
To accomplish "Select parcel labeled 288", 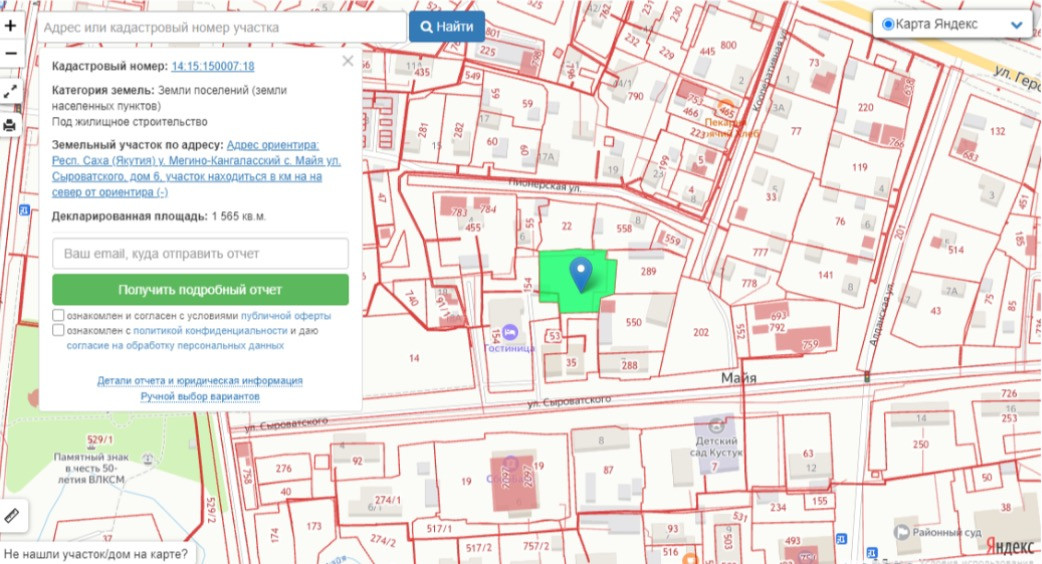I will pyautogui.click(x=629, y=365).
